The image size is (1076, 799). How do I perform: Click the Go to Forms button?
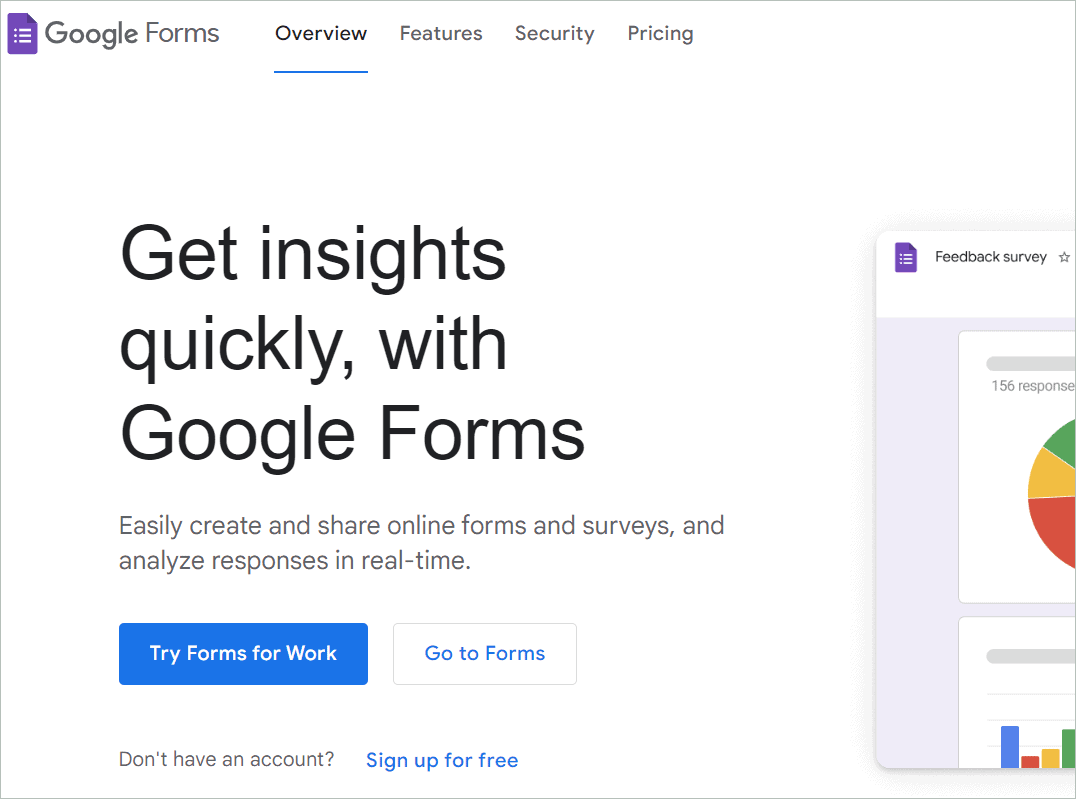(x=484, y=653)
